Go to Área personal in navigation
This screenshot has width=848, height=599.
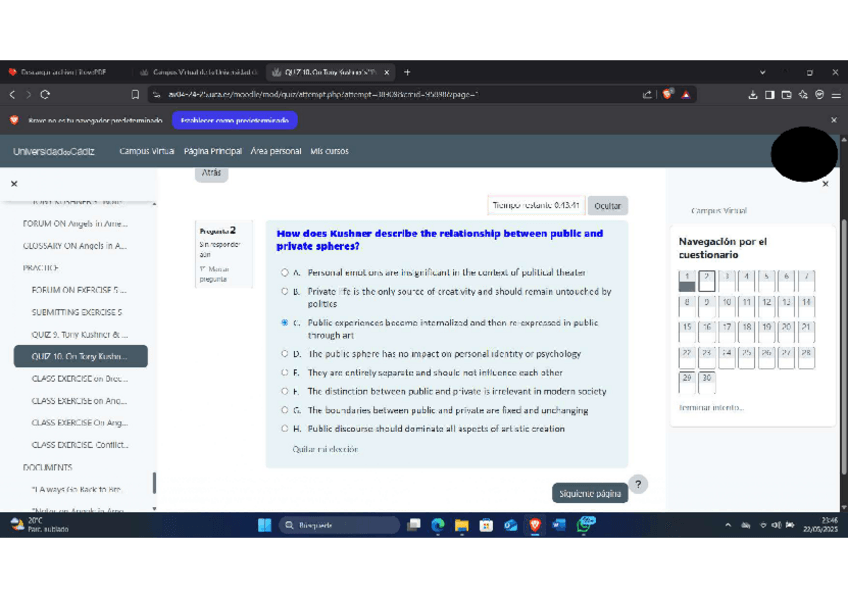coord(276,151)
